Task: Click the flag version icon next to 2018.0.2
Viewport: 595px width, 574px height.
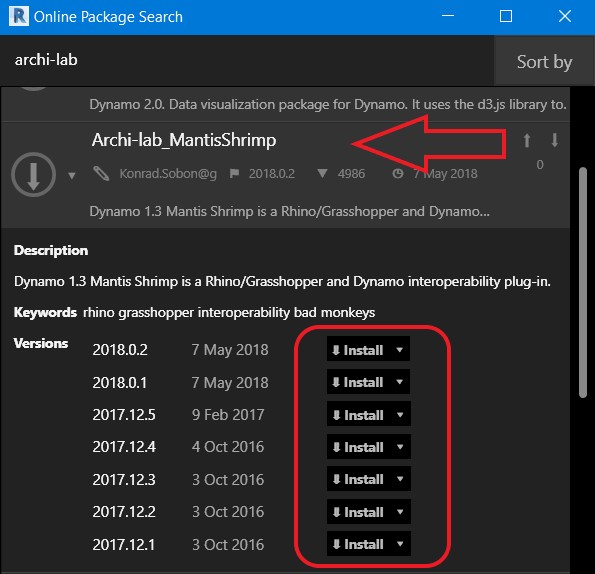Action: [235, 173]
